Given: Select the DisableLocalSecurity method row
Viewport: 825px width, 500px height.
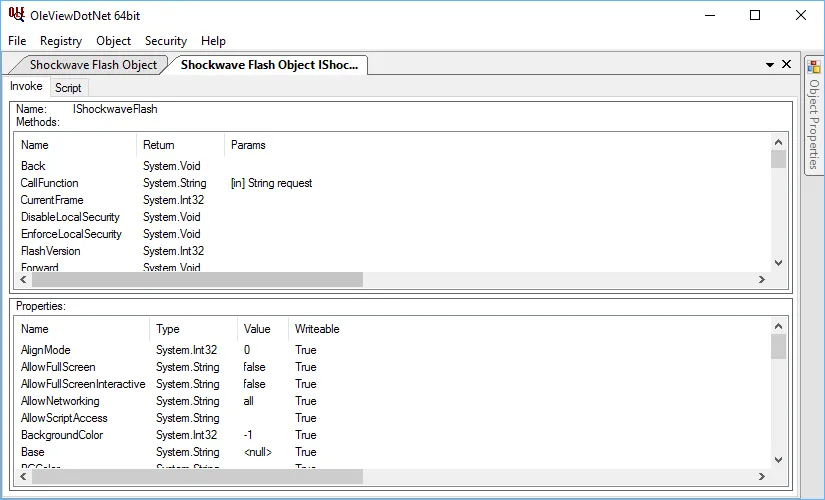Looking at the screenshot, I should click(x=392, y=217).
